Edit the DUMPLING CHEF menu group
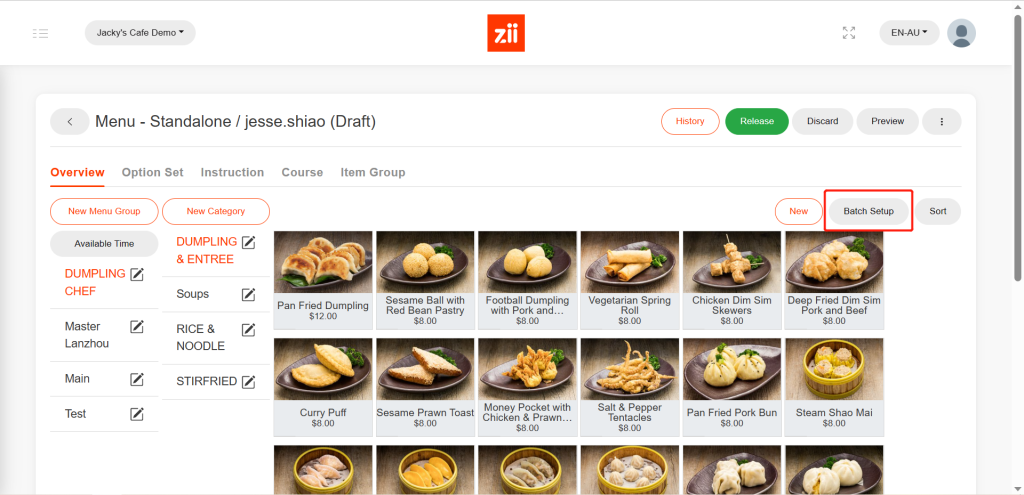Viewport: 1024px width, 495px height. pos(137,274)
